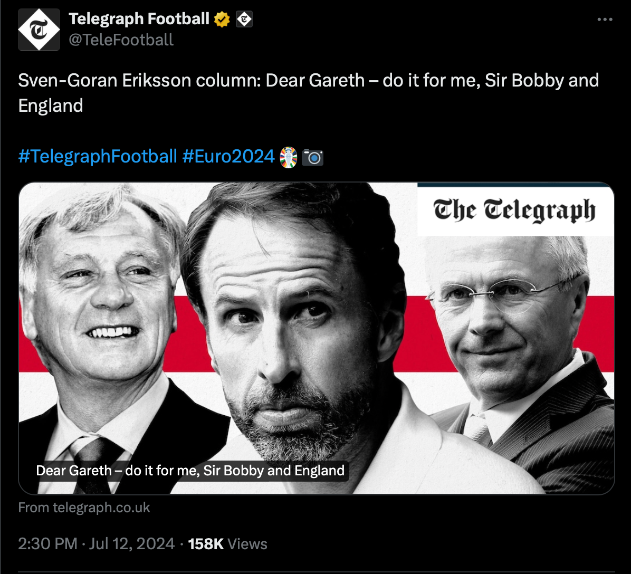Click the 2:30 PM · Jul 12, 2024 timestamp
Screen dimensions: 631x574
point(97,543)
